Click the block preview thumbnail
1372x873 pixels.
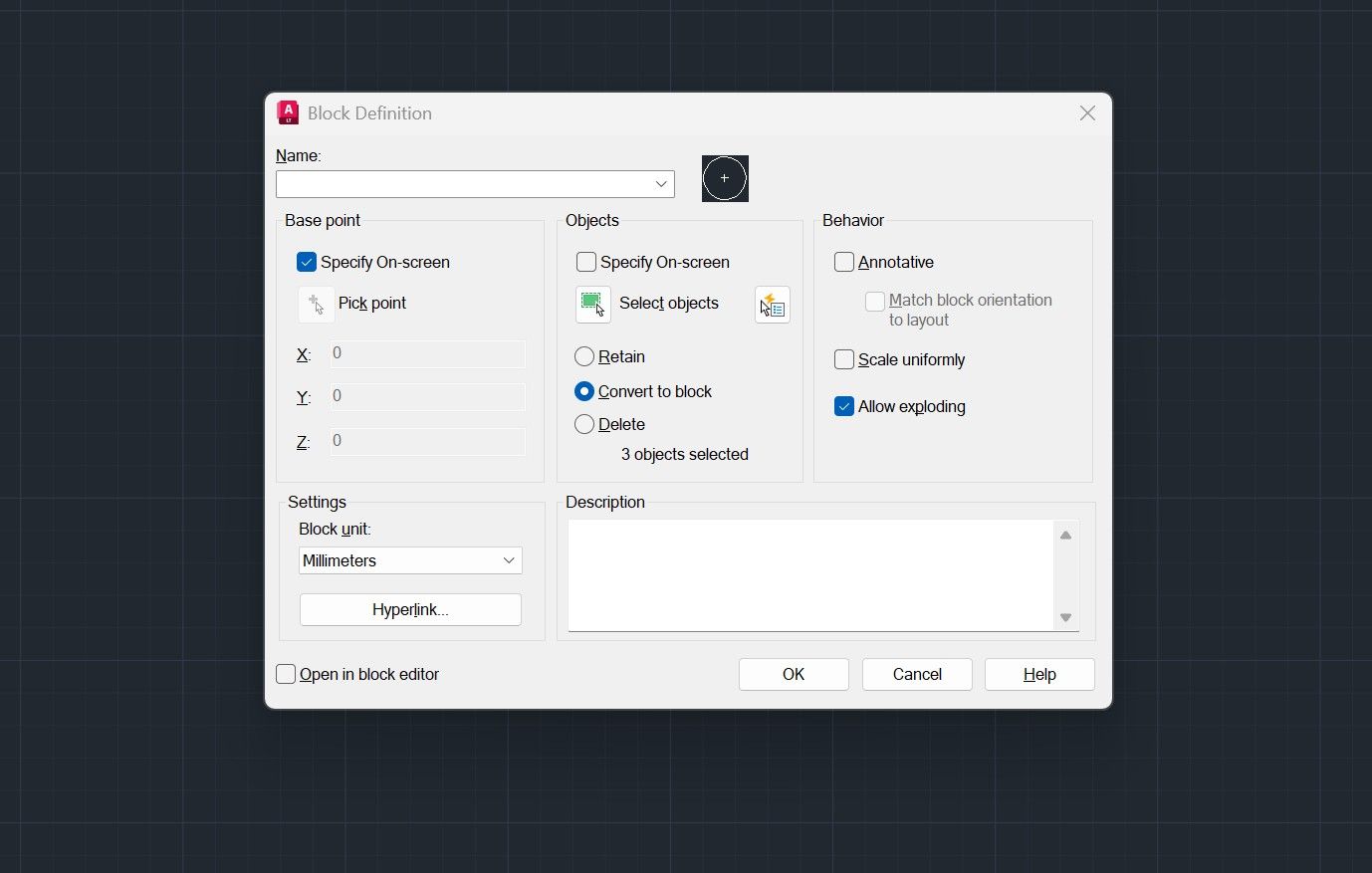point(724,178)
